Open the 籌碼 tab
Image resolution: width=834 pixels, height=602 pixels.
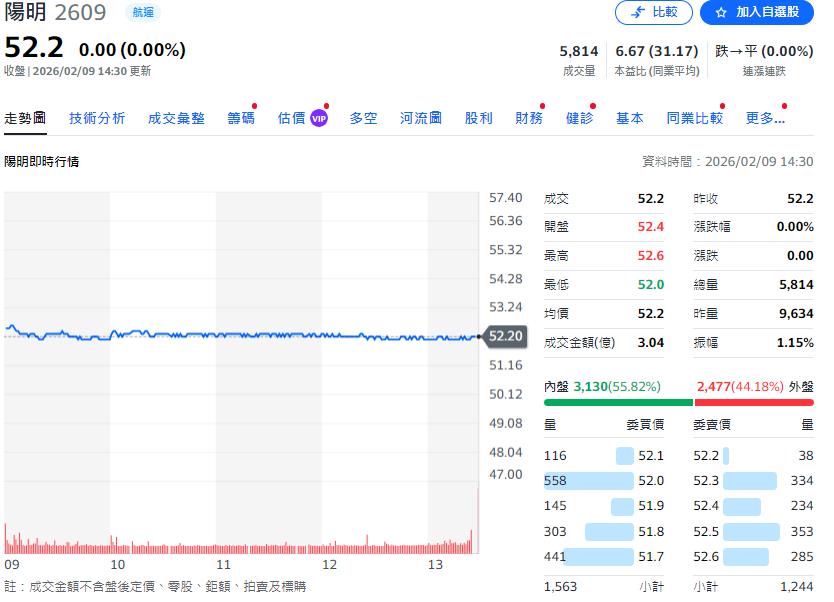tap(241, 117)
